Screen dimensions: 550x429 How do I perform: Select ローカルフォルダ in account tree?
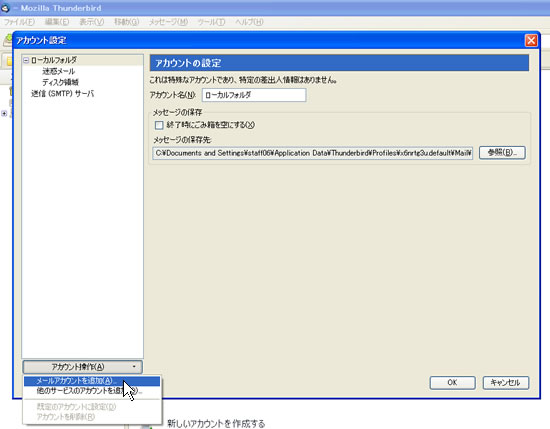[54, 60]
